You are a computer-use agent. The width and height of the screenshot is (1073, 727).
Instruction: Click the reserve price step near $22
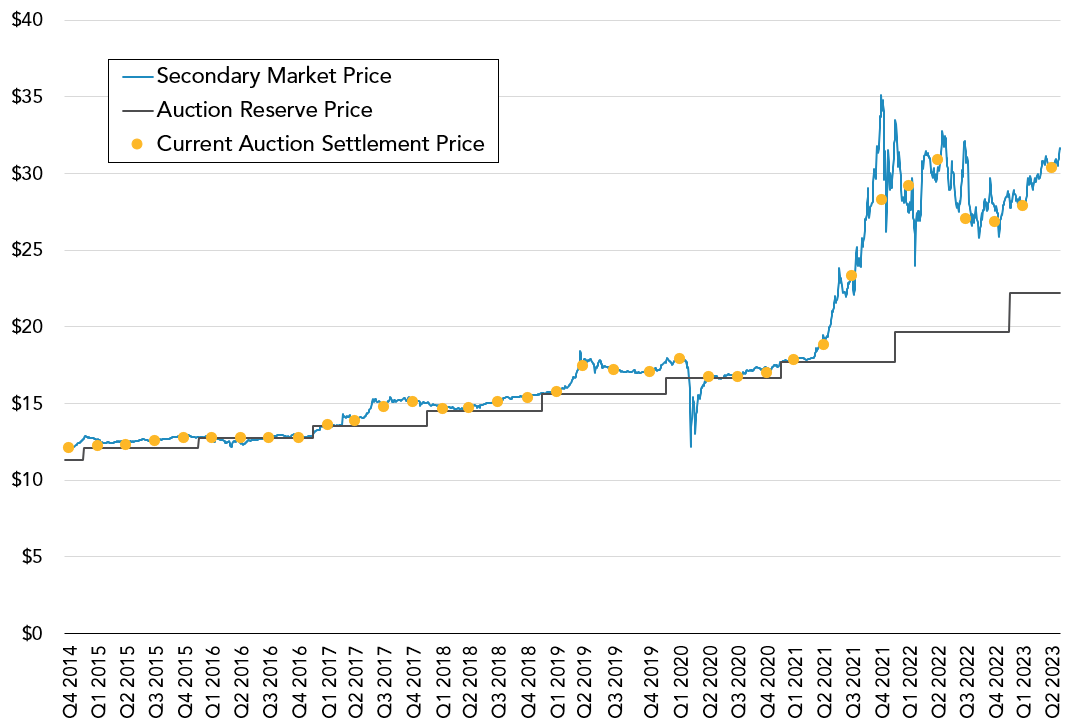pyautogui.click(x=1035, y=293)
